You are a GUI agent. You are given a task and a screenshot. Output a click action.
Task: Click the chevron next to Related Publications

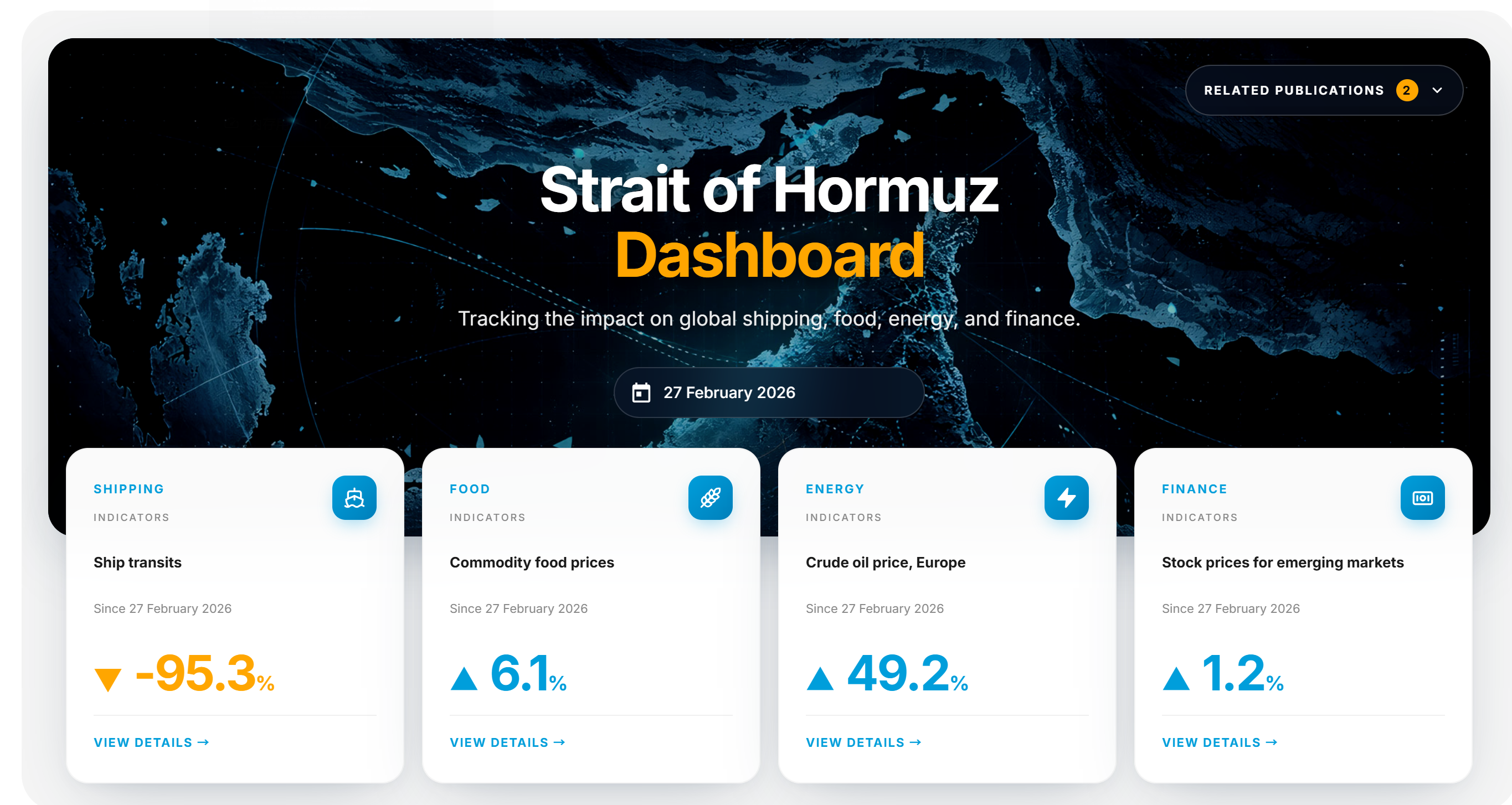click(1437, 90)
